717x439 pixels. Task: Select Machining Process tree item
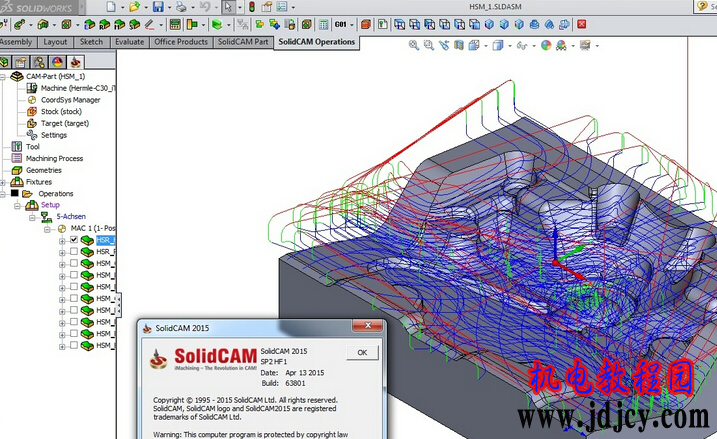click(x=54, y=159)
